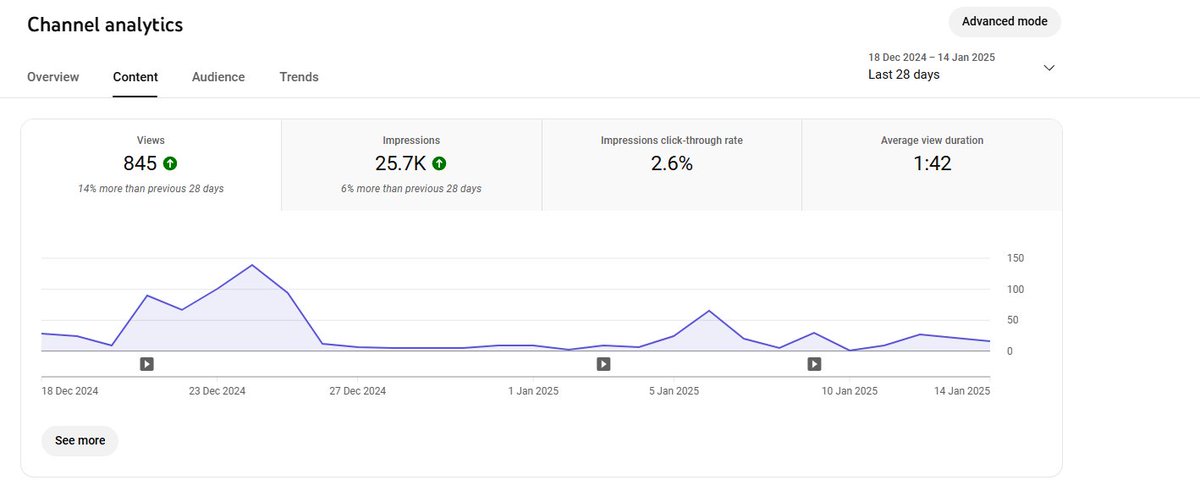Click the 14 Jan 2025 axis label
The image size is (1200, 486).
point(961,391)
